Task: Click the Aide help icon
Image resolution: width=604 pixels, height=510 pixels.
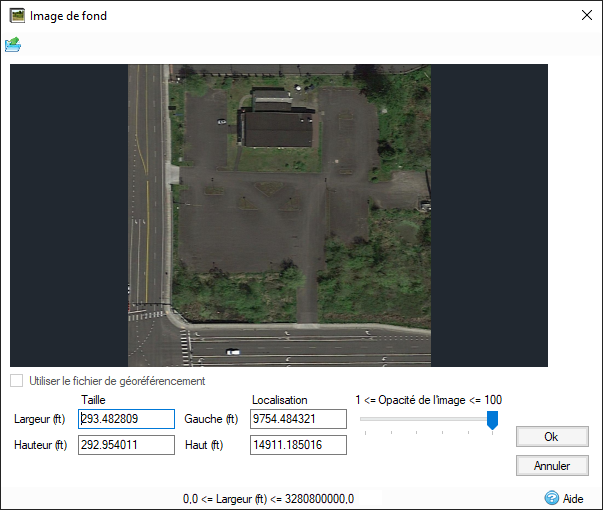Action: click(x=552, y=498)
